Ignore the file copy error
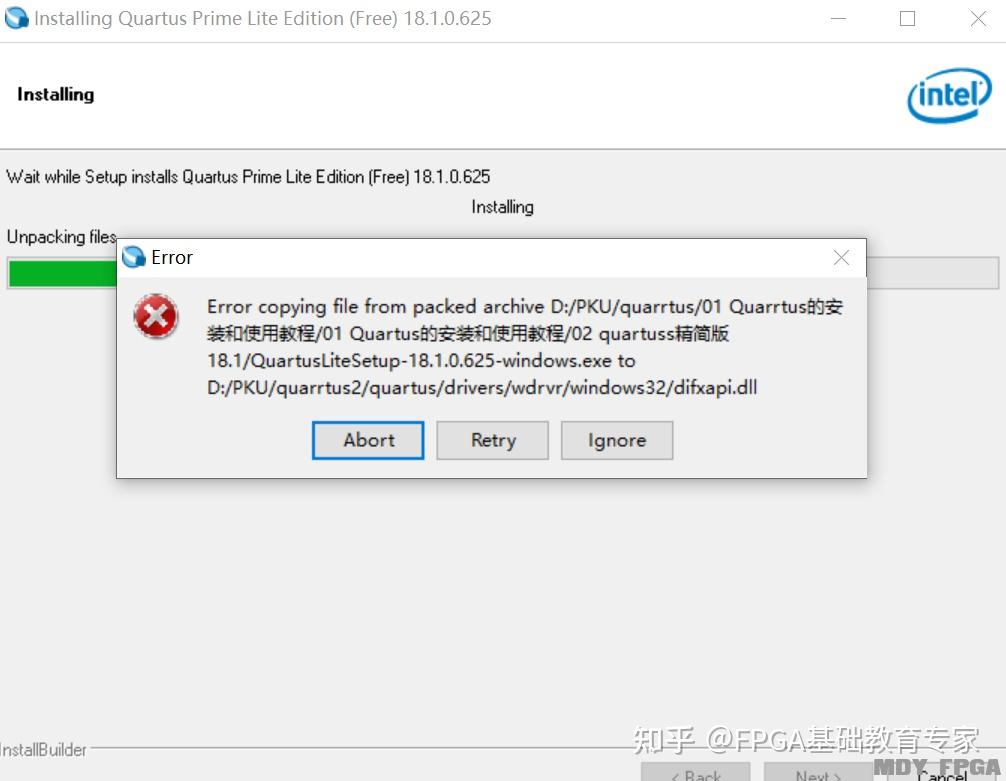This screenshot has width=1006, height=781. [x=617, y=440]
